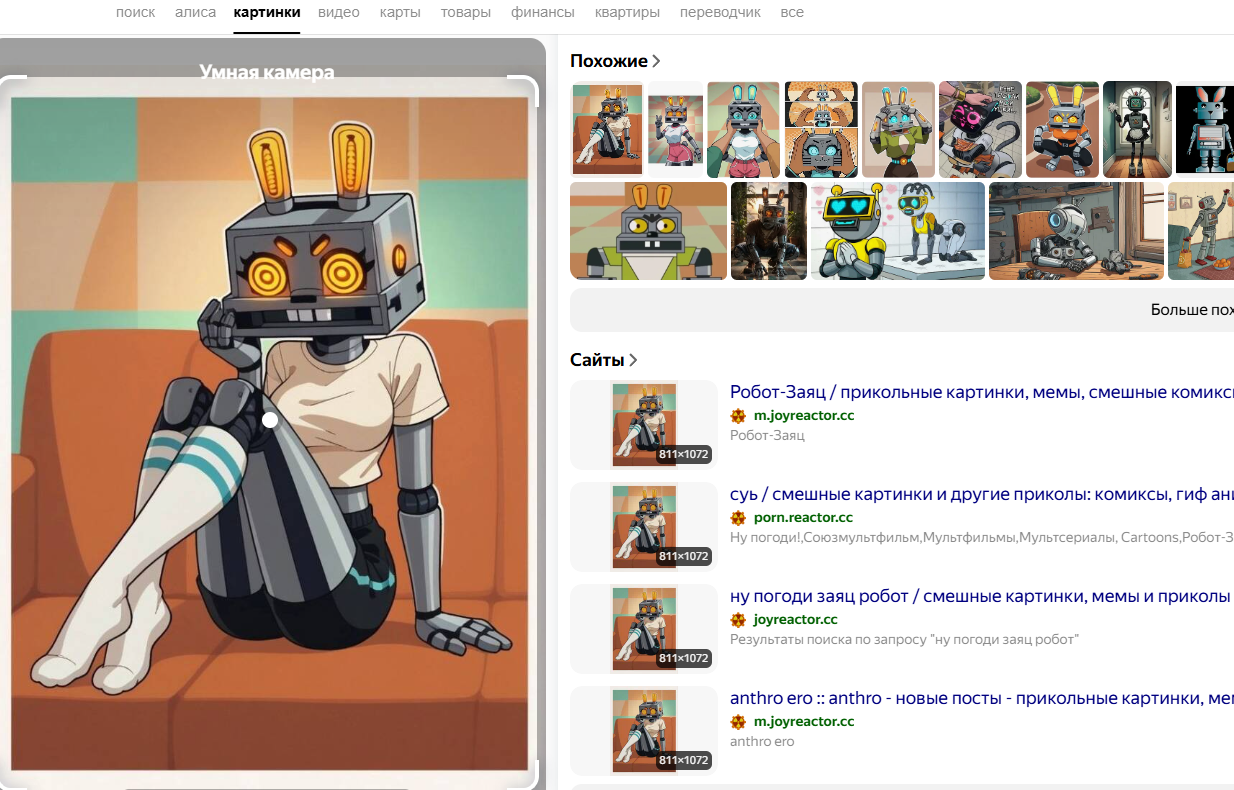The height and width of the screenshot is (790, 1234).
Task: Open the суь / смешные картинки result link
Action: [981, 494]
